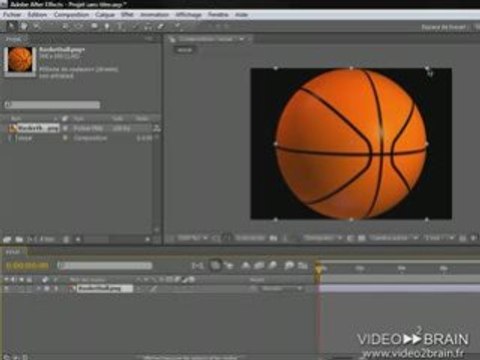Toggle mask and shape path visibility
Viewport: 480px width, 360px height.
(227, 238)
